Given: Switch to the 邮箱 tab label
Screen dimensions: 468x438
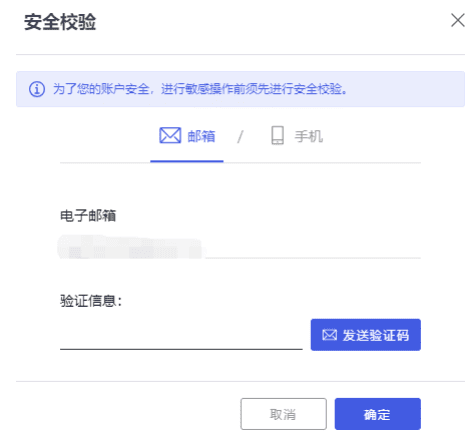Looking at the screenshot, I should tap(201, 136).
